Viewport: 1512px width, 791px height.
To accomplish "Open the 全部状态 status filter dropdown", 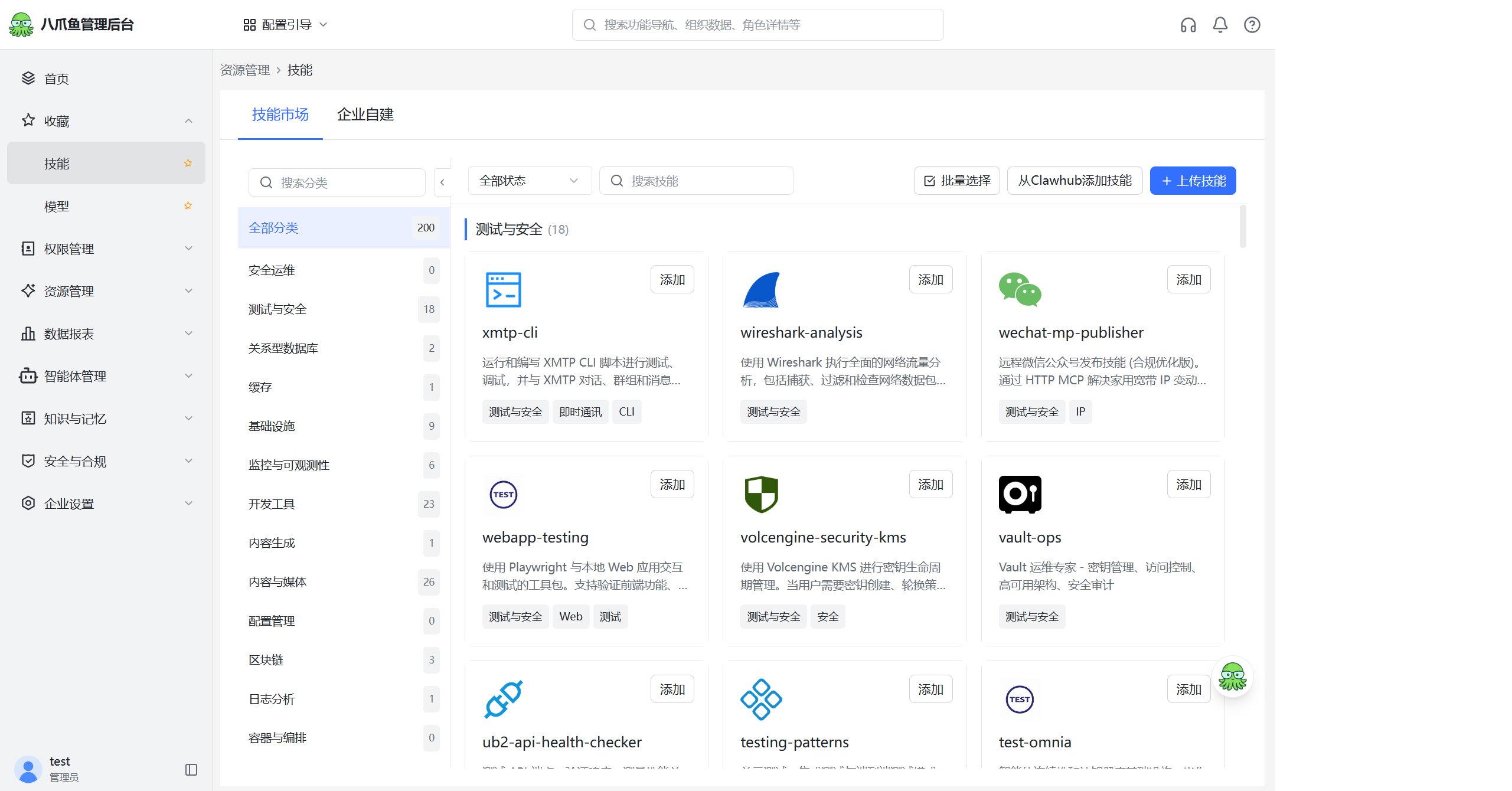I will pos(530,181).
